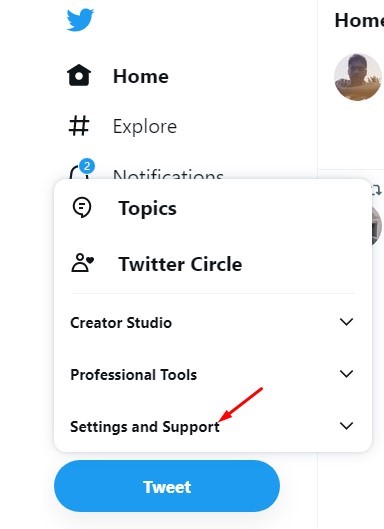Click the retweet icon near the popup edge
The image size is (384, 529).
coord(377,190)
